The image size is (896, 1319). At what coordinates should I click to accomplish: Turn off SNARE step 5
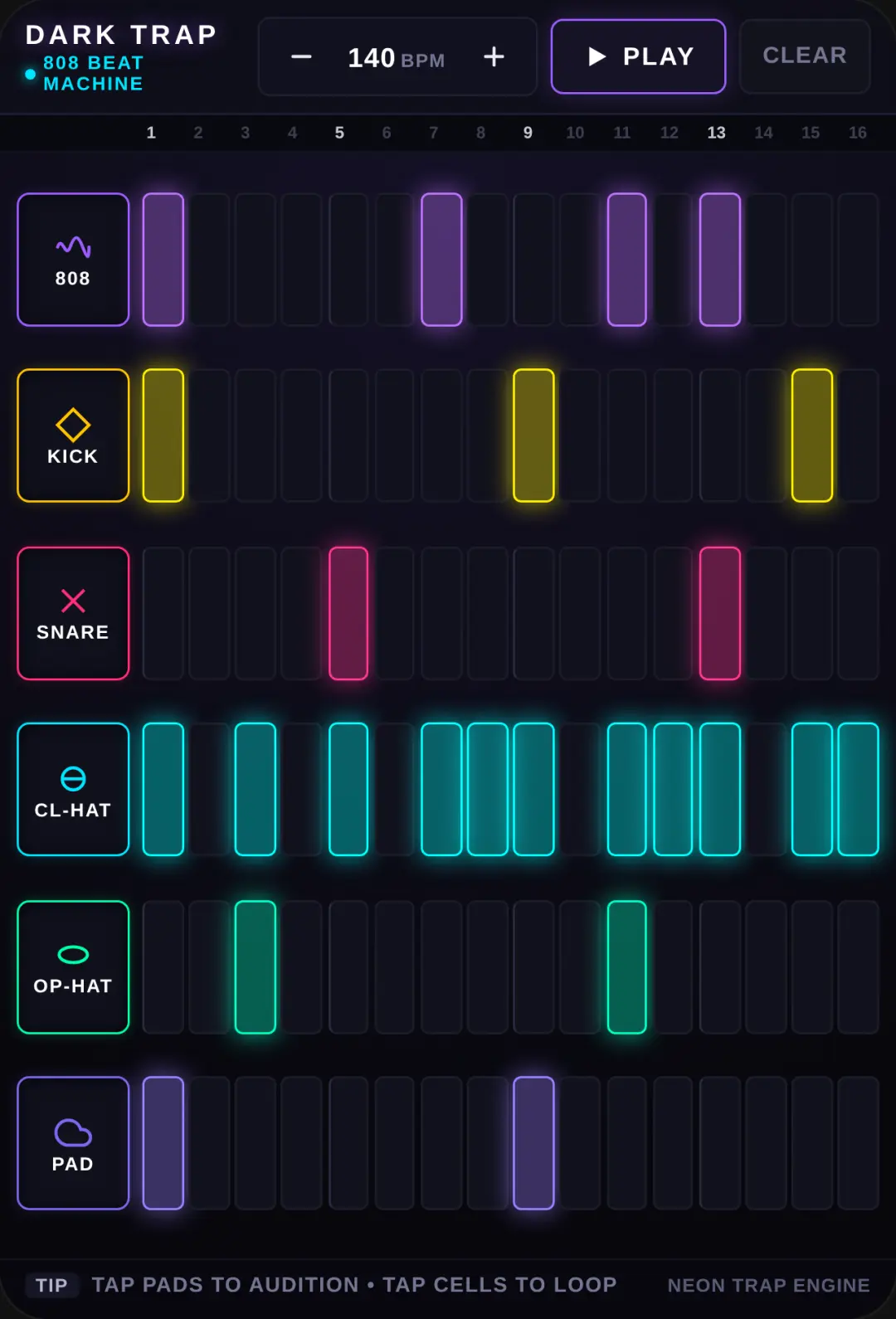348,613
